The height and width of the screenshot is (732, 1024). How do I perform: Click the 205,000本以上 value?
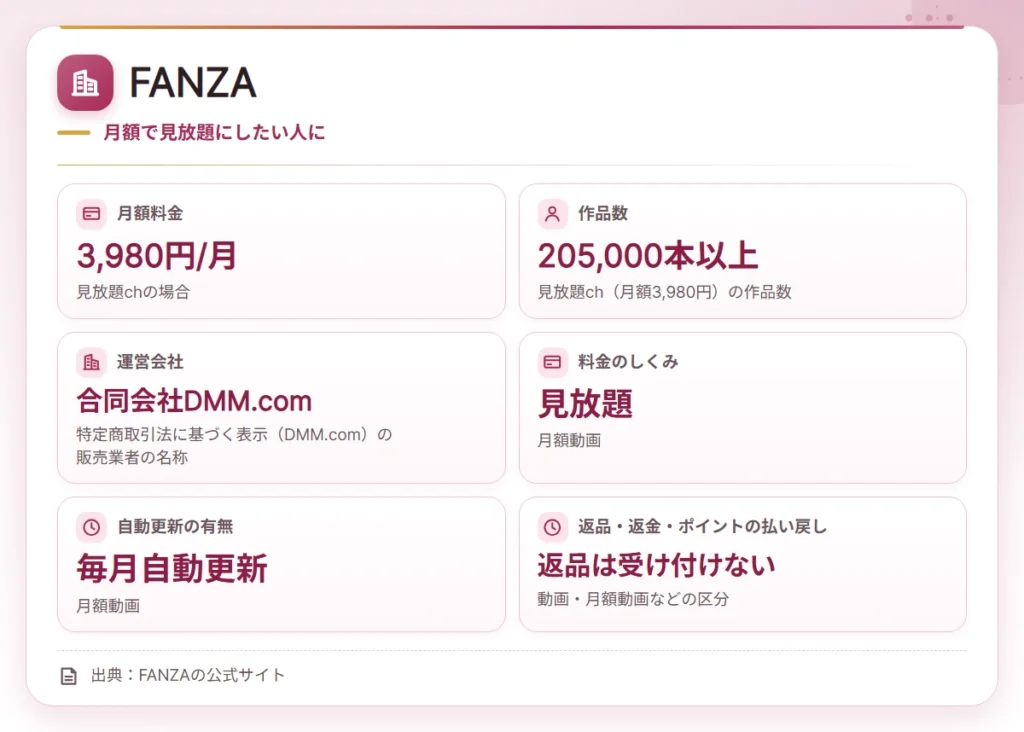[x=648, y=255]
